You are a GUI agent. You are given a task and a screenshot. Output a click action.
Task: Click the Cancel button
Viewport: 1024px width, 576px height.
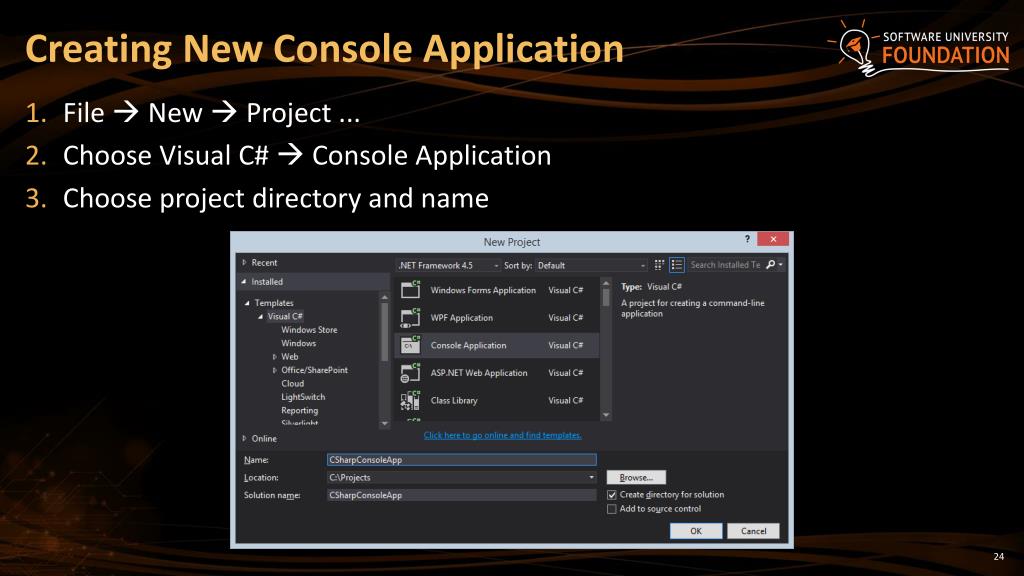(x=754, y=531)
